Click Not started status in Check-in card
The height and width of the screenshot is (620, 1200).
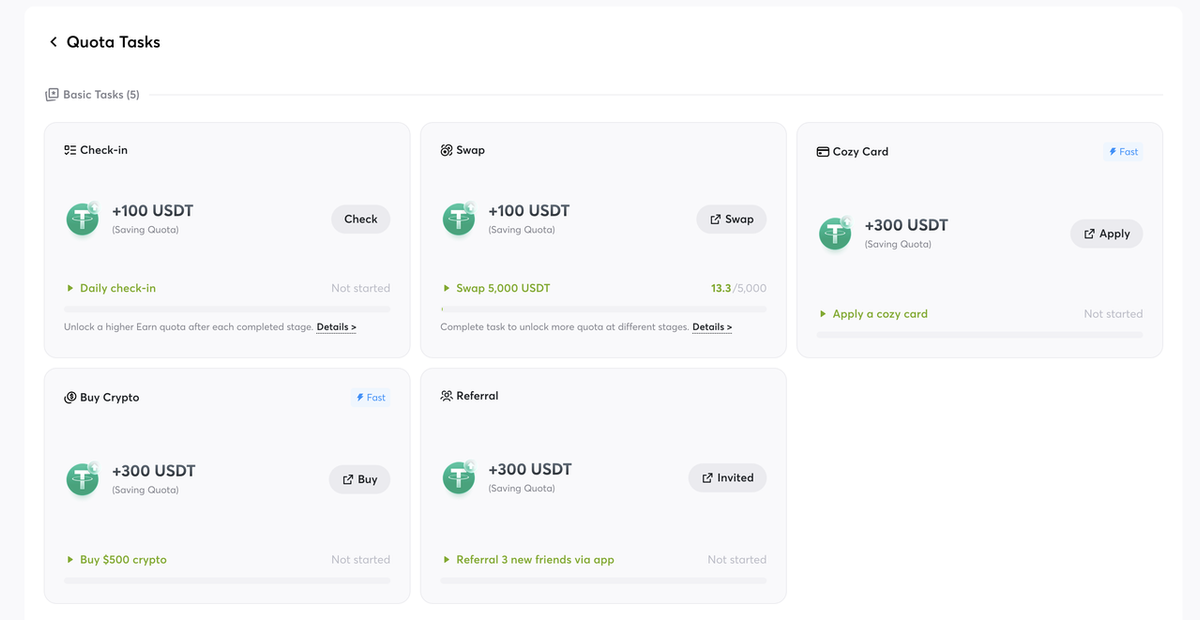coord(361,288)
